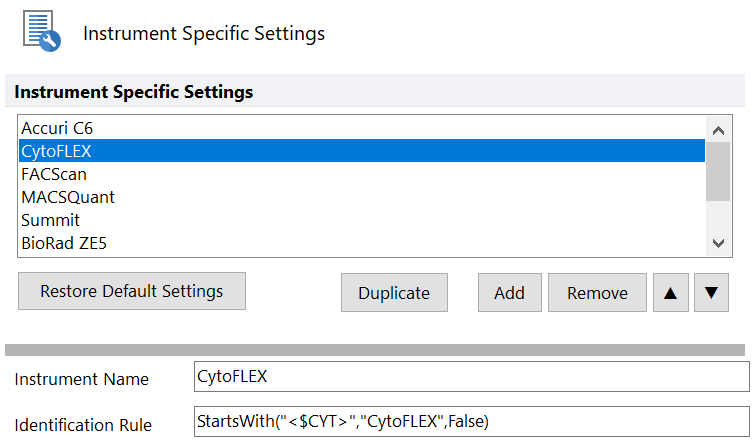
Task: Select BioRad ZE5 in the list
Action: tap(64, 242)
